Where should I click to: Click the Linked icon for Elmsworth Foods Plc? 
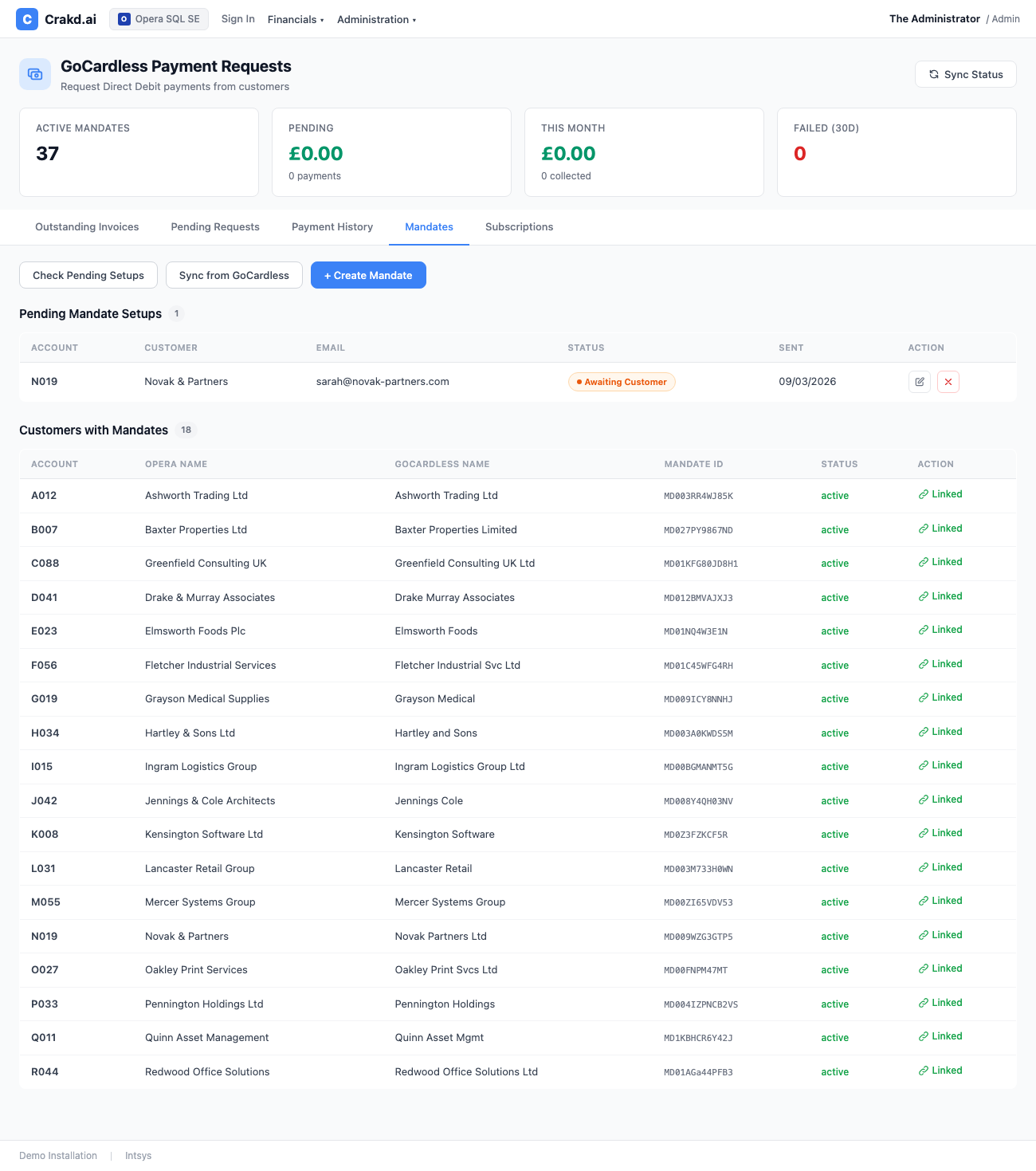pos(924,630)
